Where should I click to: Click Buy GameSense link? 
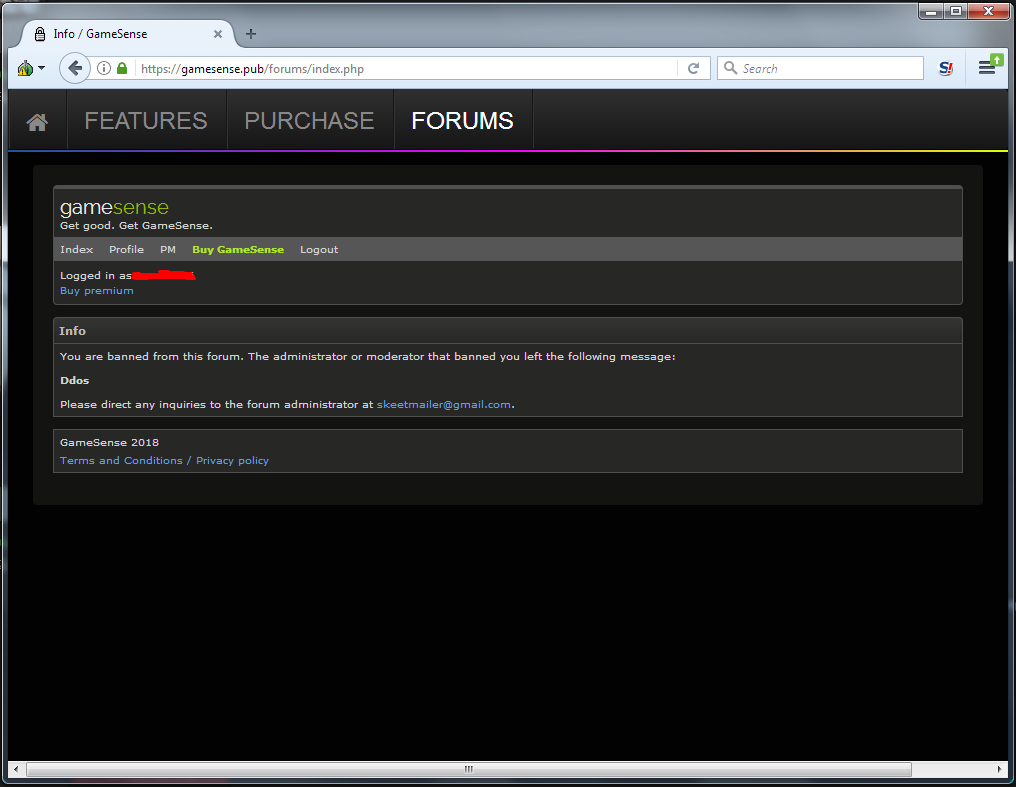[x=238, y=249]
